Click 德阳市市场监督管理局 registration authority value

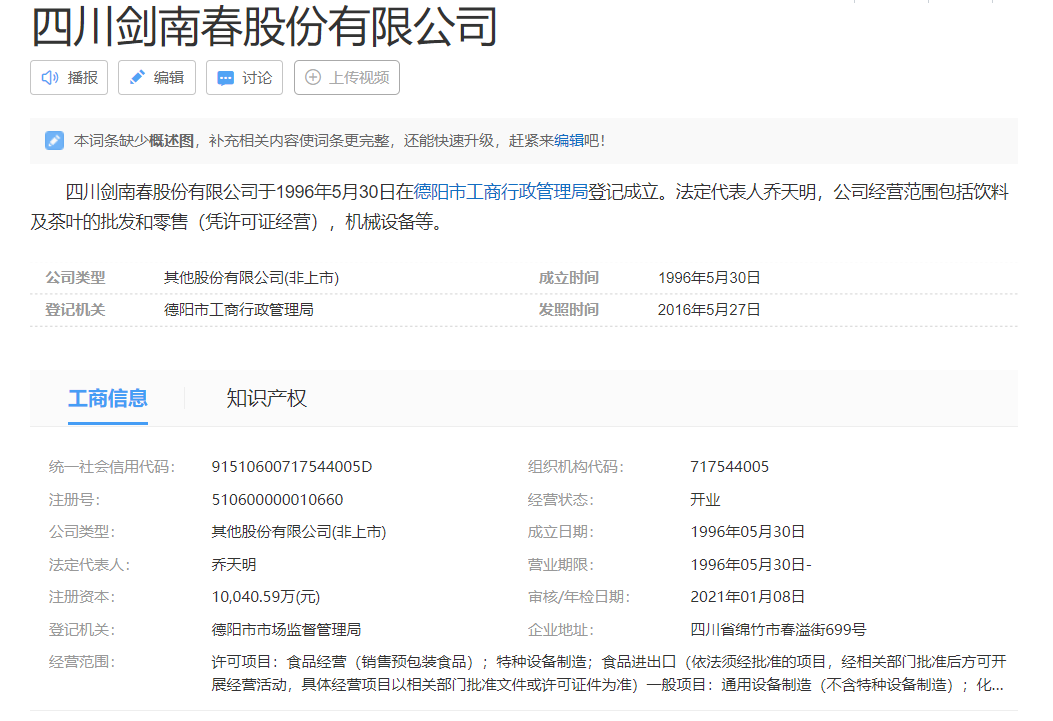286,630
